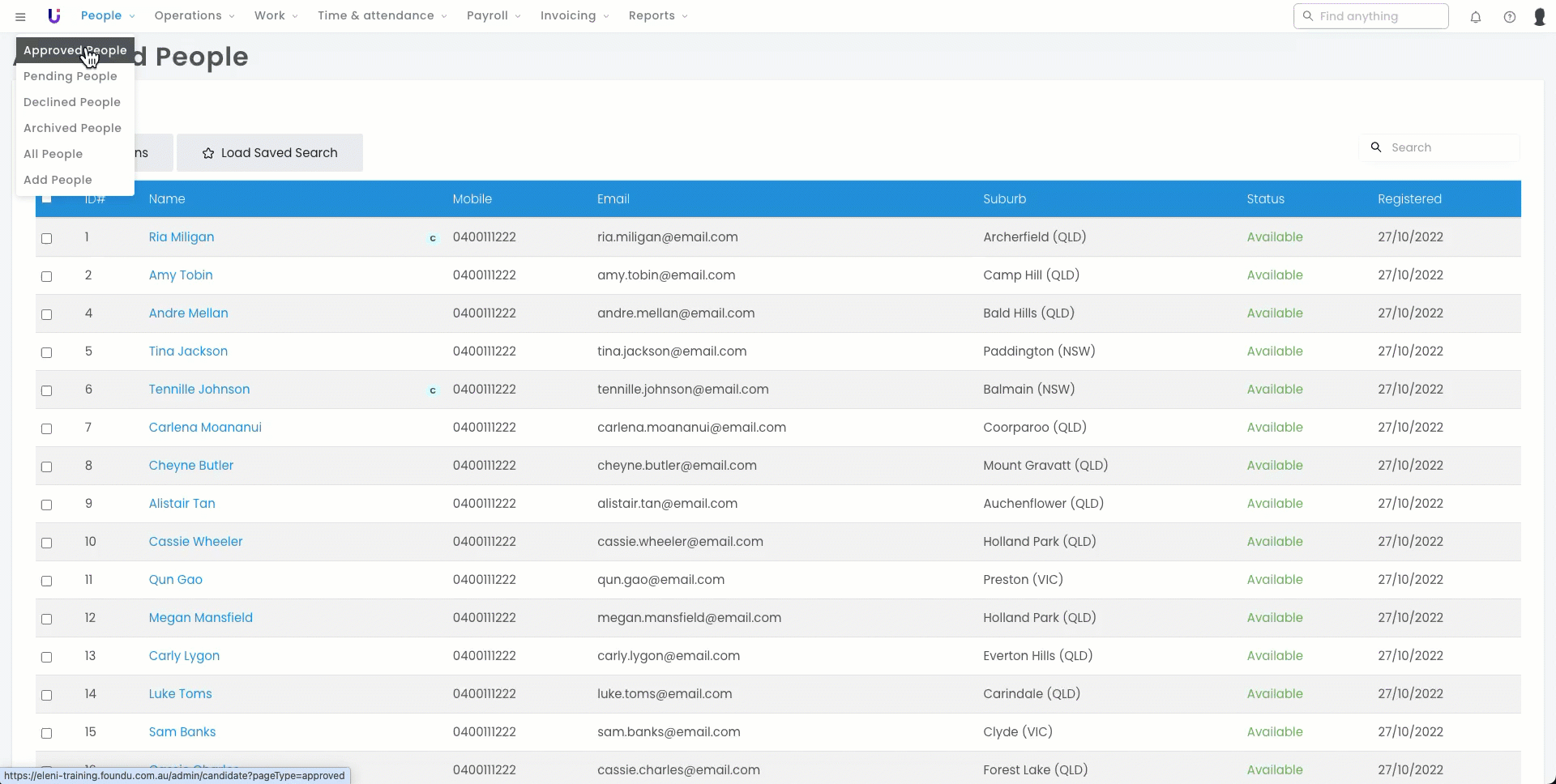
Task: Click the hamburger menu icon
Action: pos(20,16)
